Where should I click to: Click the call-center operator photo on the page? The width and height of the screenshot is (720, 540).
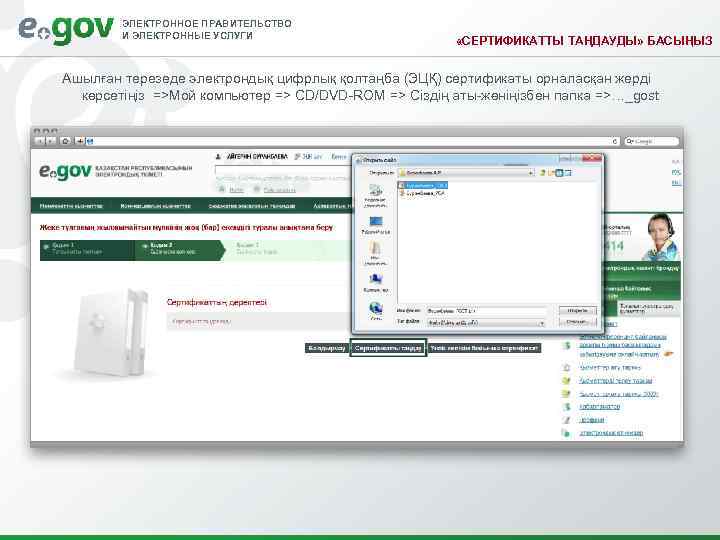662,236
